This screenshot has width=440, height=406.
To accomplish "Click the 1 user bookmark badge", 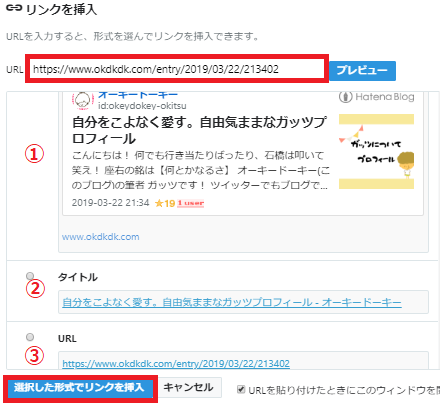I will [190, 203].
